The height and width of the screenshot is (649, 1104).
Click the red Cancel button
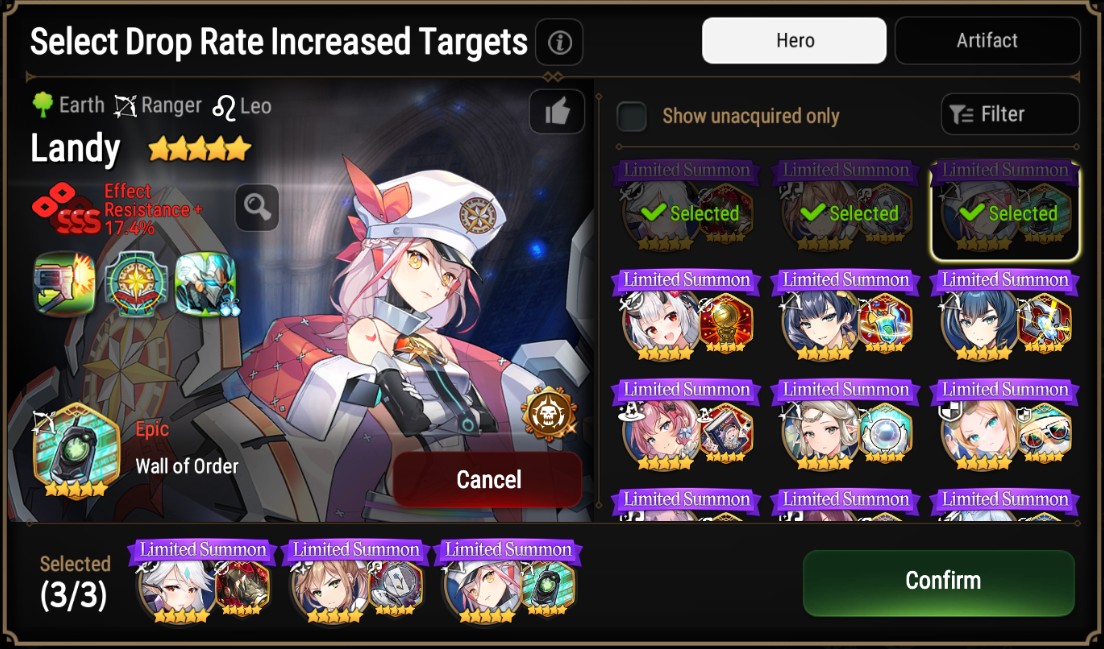pyautogui.click(x=488, y=480)
